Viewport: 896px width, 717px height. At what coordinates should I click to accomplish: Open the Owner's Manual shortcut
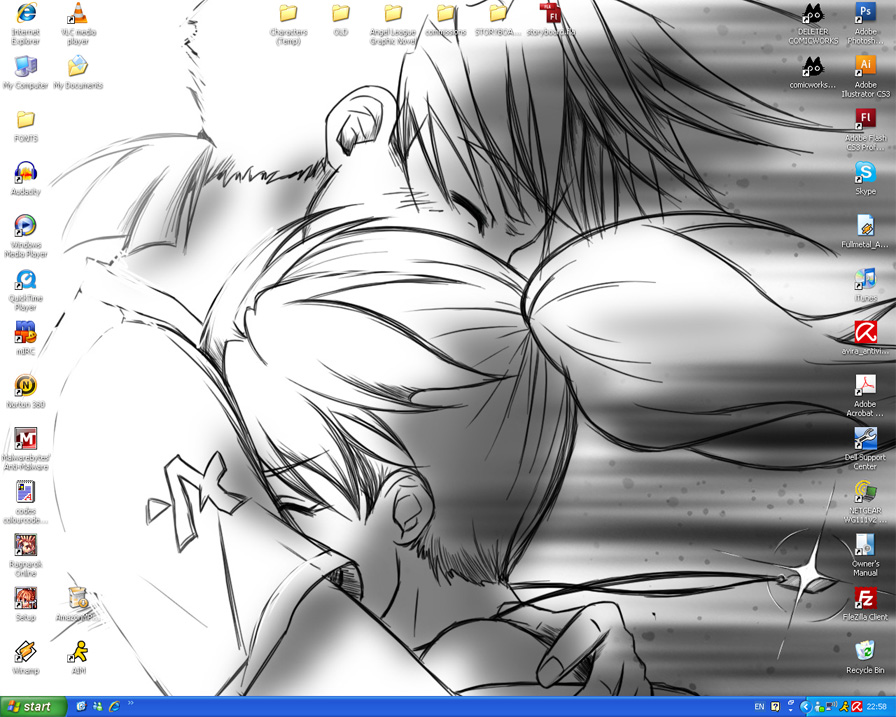click(x=866, y=555)
